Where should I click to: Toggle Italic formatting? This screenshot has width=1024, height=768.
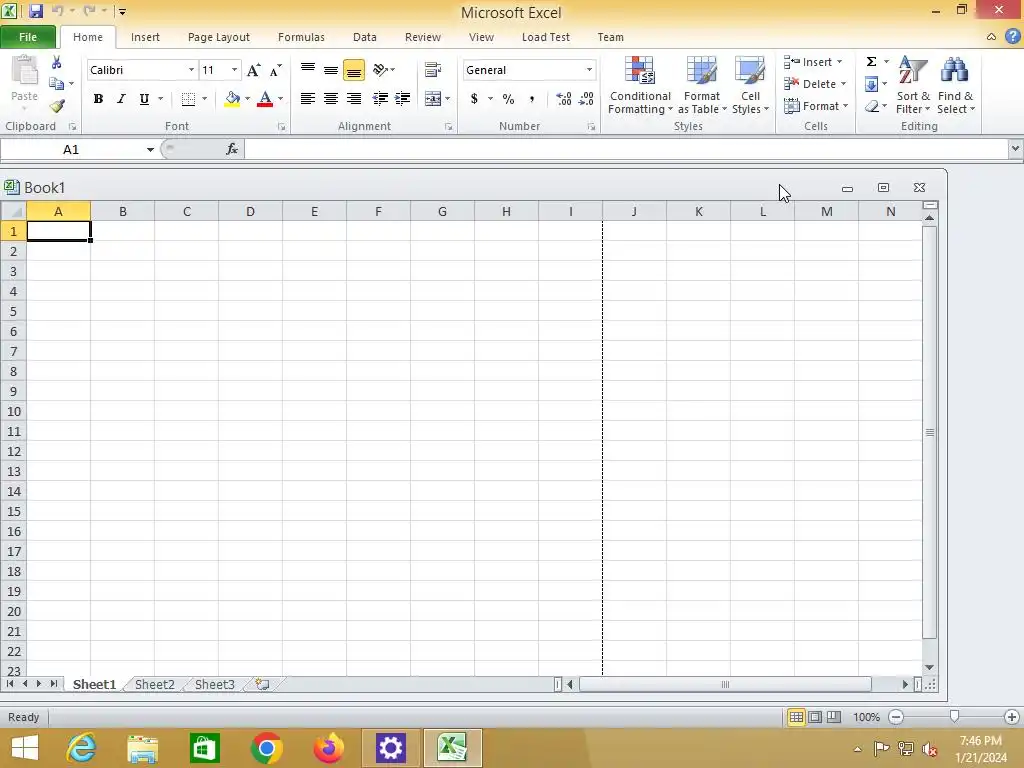click(x=121, y=99)
